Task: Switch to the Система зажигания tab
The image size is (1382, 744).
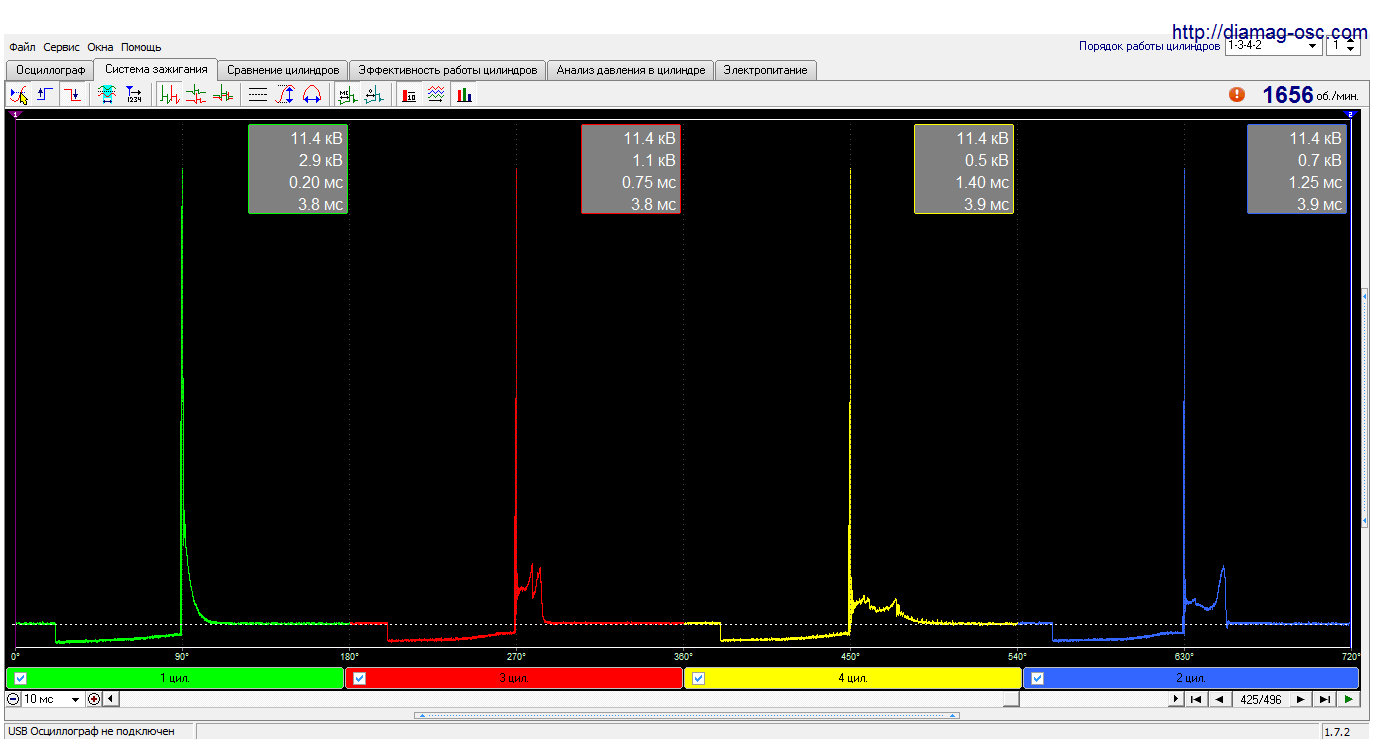Action: click(x=156, y=69)
